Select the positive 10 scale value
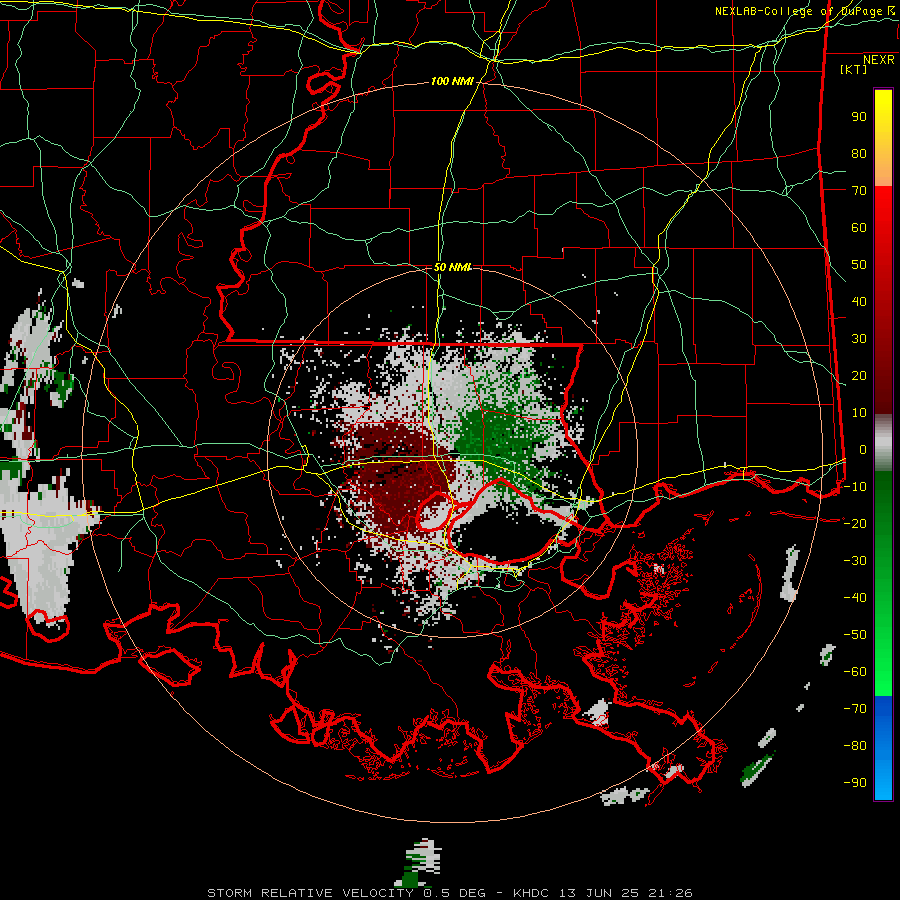Screen dimensions: 900x900 tap(859, 413)
